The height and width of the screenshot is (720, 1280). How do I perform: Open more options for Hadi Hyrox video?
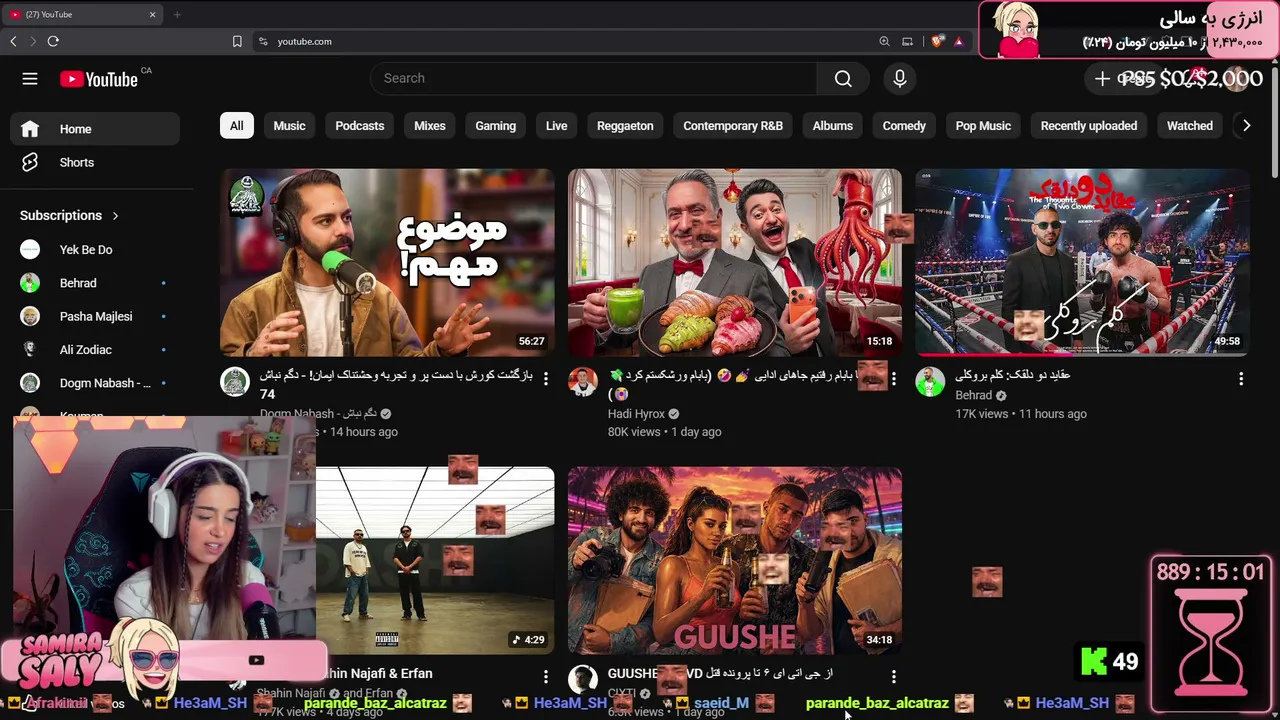pos(894,379)
